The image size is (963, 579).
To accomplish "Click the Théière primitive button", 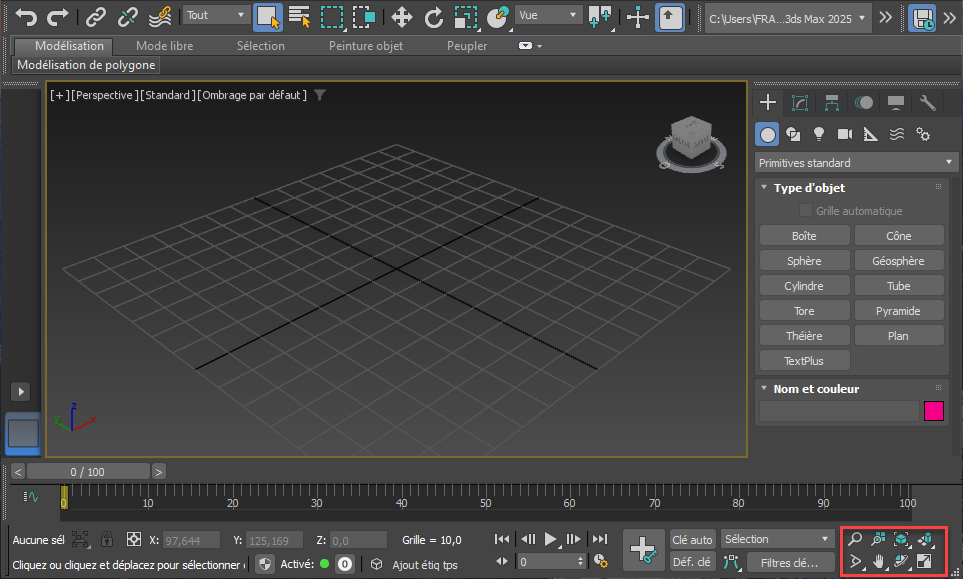I will coord(804,336).
